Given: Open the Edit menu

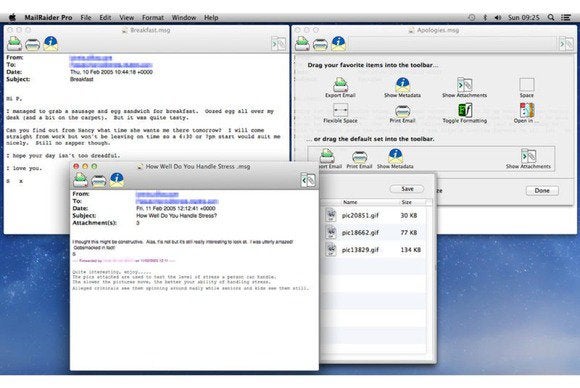Looking at the screenshot, I should click(x=105, y=17).
